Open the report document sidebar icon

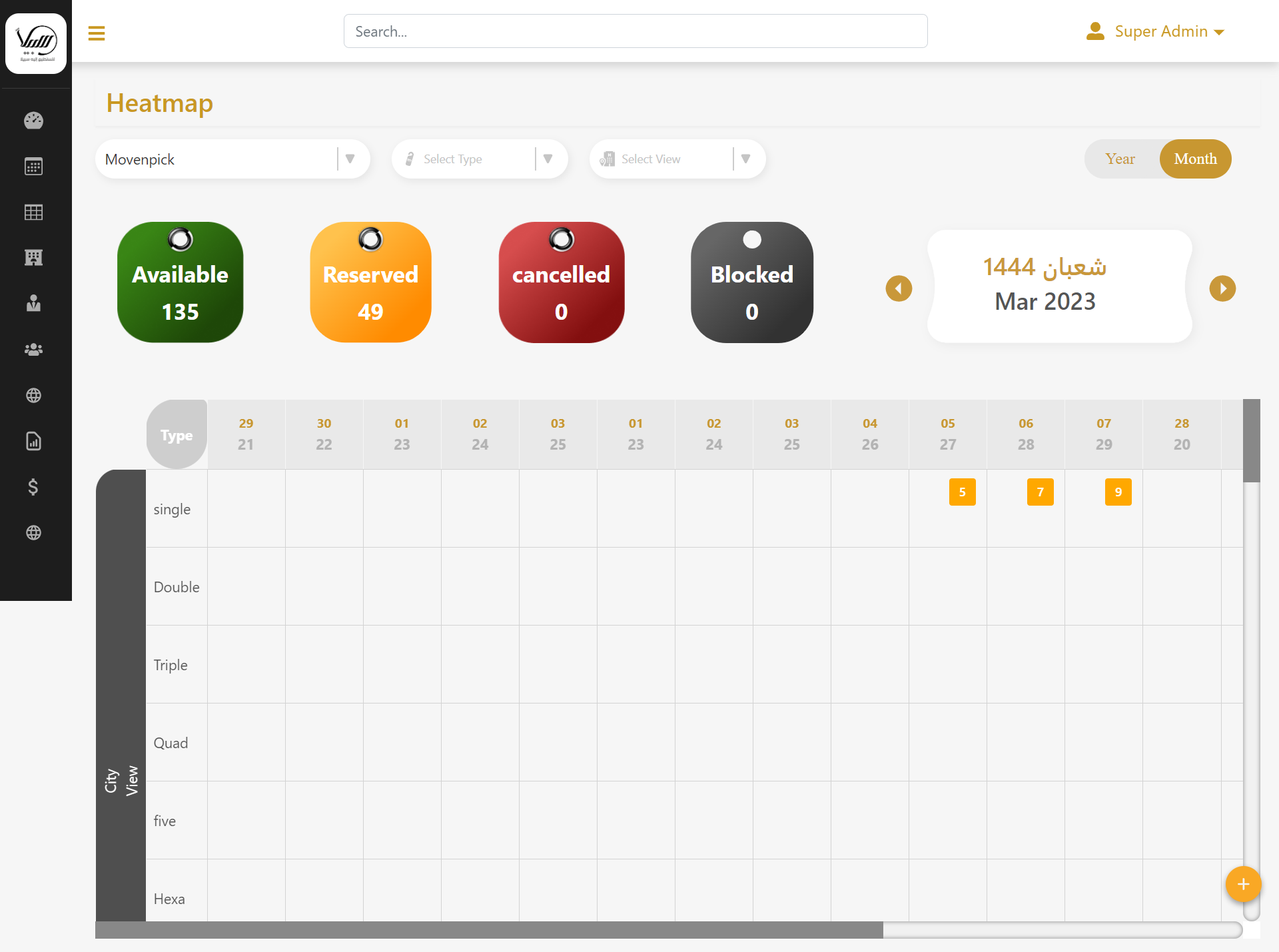33,441
